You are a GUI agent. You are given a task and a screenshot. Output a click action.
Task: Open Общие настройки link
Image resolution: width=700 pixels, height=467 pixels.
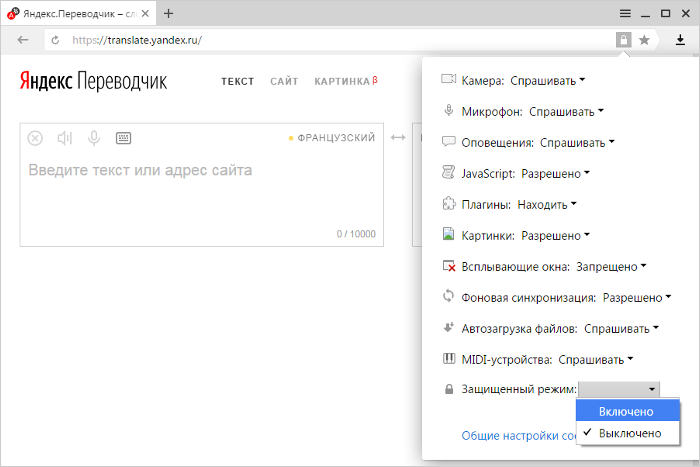(519, 435)
